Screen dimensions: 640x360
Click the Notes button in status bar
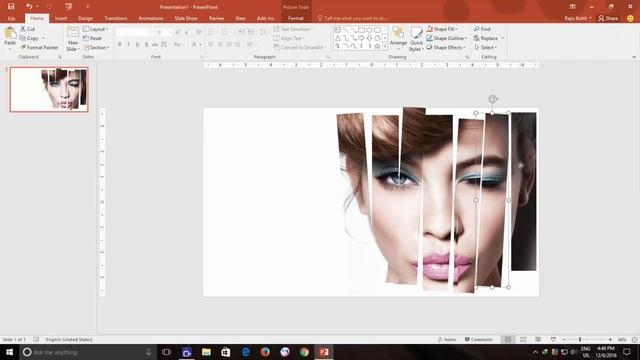(x=447, y=340)
